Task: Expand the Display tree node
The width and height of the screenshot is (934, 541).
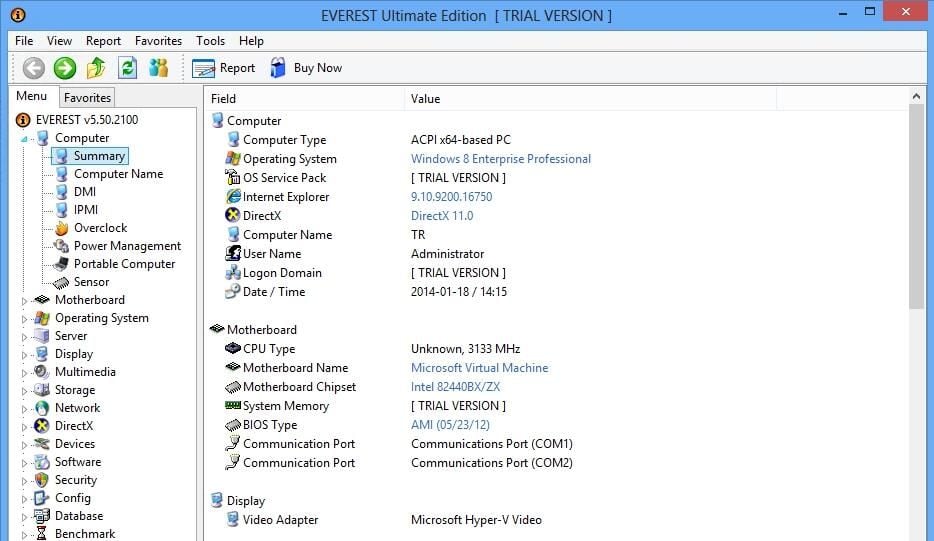Action: tap(24, 355)
